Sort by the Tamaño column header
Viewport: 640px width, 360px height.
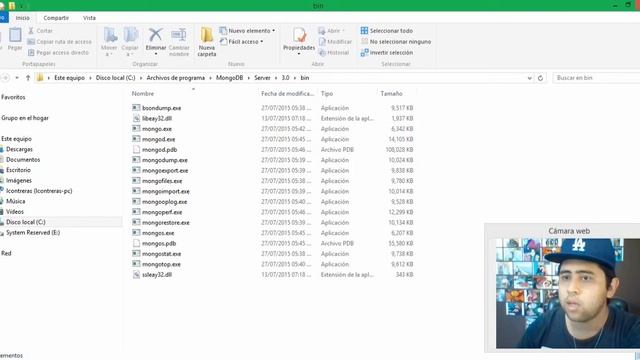(x=391, y=93)
